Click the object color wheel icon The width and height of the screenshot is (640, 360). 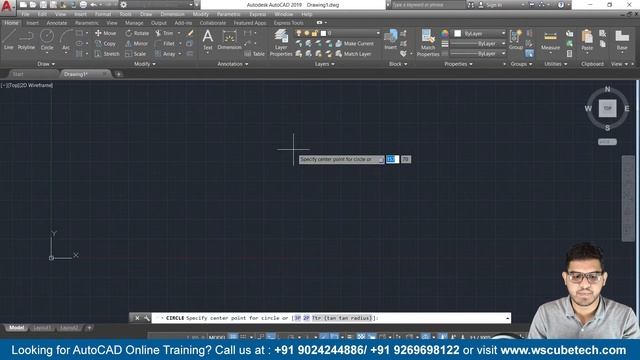pyautogui.click(x=444, y=33)
